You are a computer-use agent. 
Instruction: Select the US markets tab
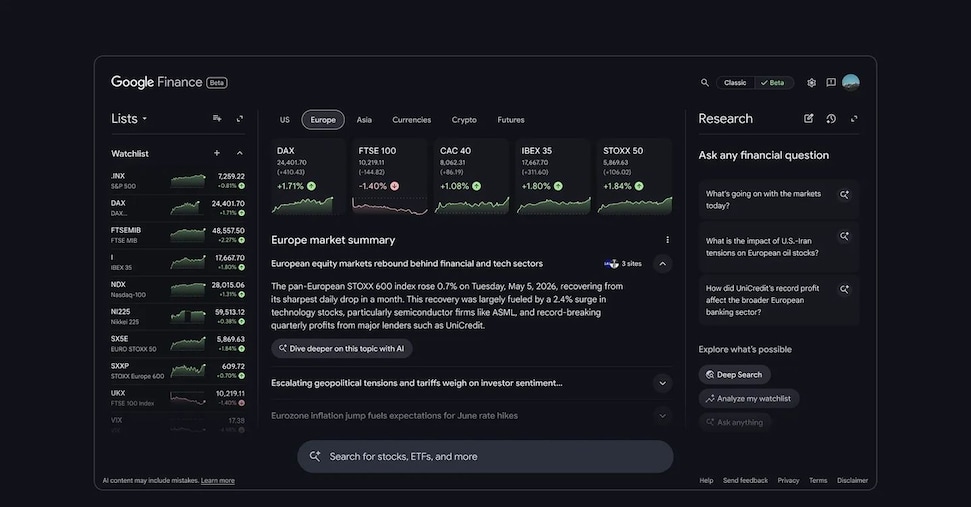coord(285,119)
